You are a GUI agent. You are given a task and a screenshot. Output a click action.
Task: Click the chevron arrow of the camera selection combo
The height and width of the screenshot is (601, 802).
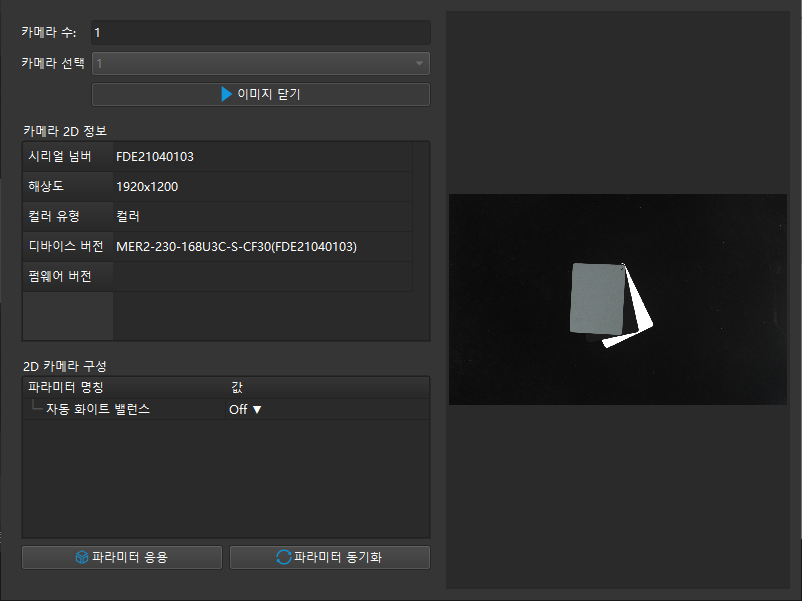tap(419, 63)
